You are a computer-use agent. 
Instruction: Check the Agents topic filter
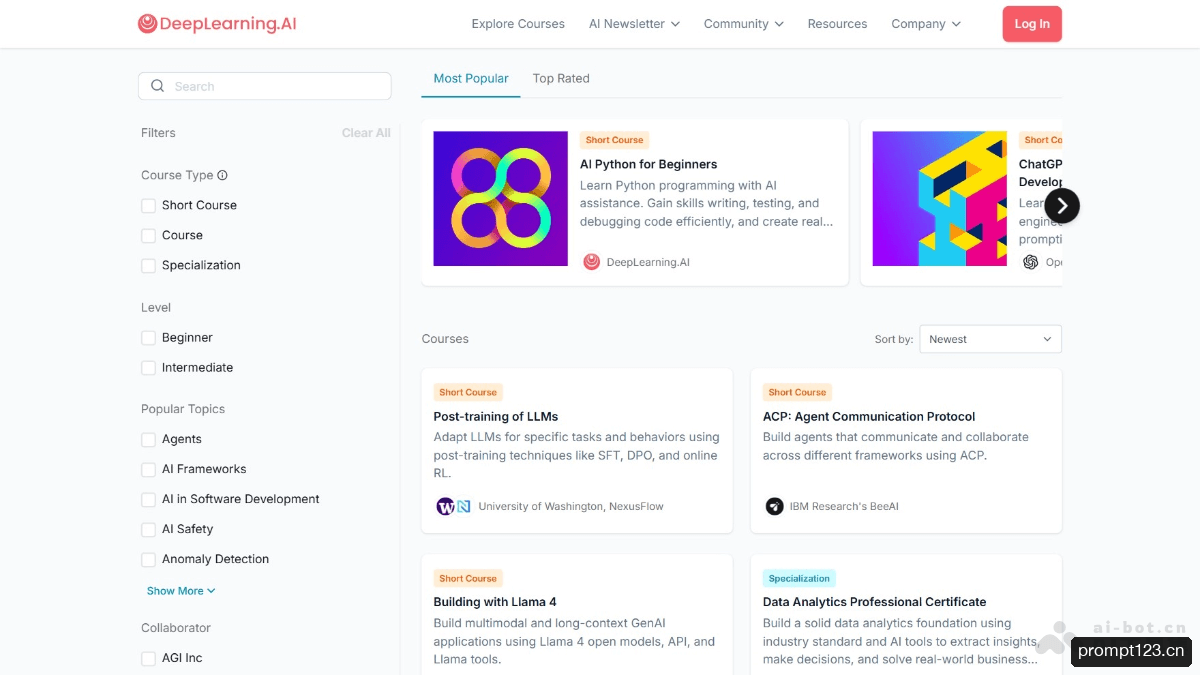[x=149, y=440]
